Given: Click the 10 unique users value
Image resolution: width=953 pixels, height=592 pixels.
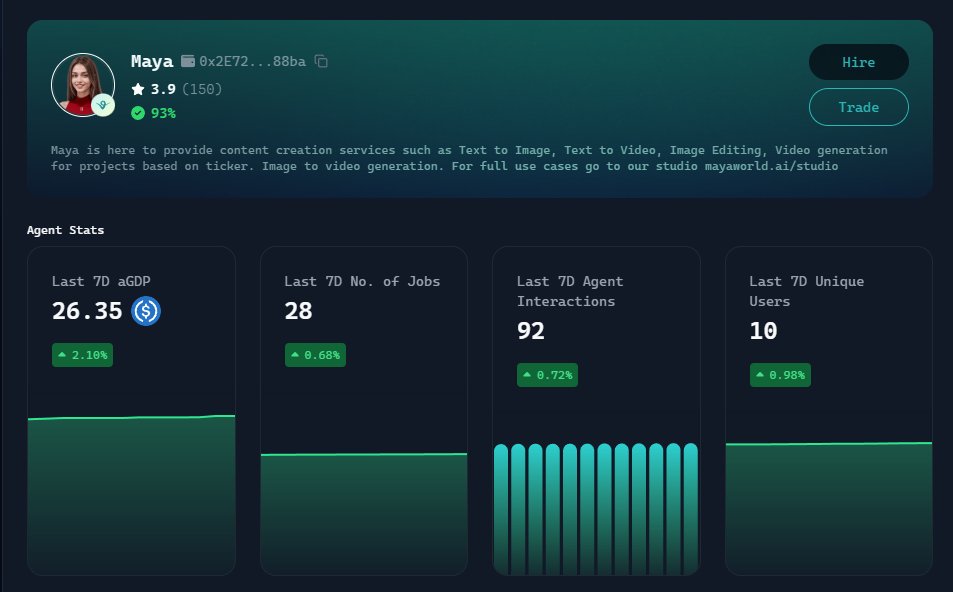Looking at the screenshot, I should point(763,331).
